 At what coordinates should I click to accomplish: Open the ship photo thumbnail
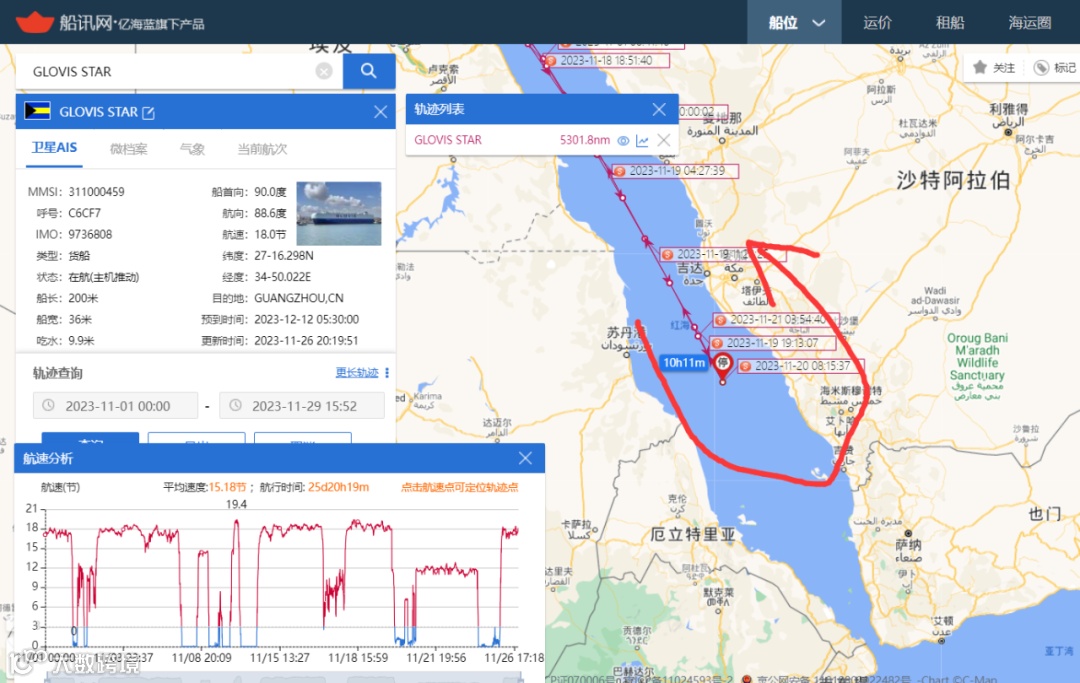coord(339,213)
